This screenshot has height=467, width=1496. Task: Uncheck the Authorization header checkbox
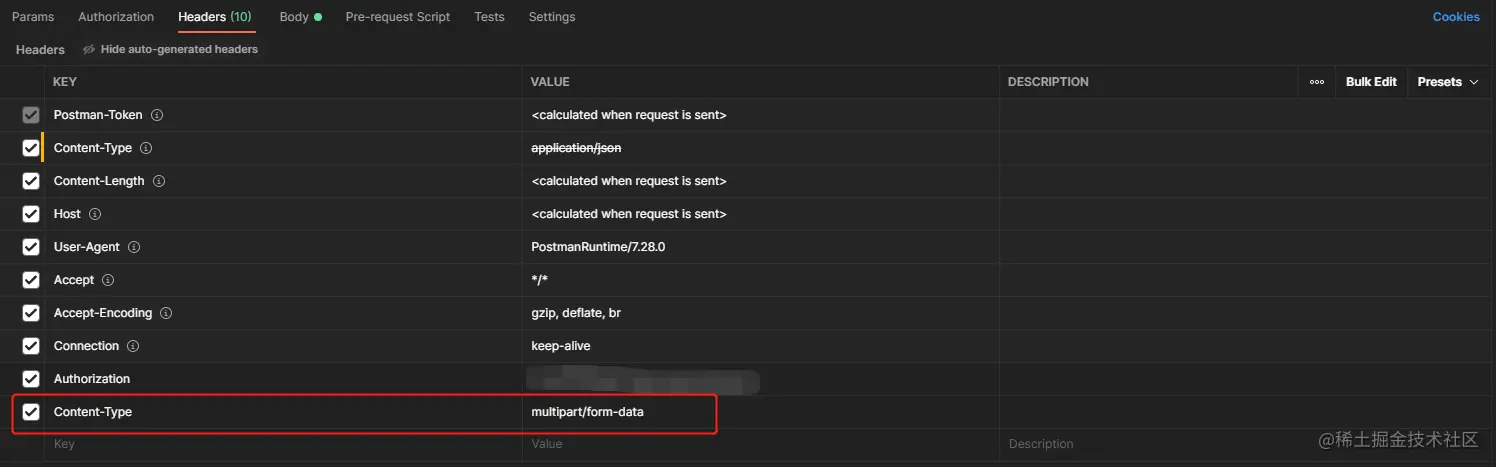coord(31,379)
